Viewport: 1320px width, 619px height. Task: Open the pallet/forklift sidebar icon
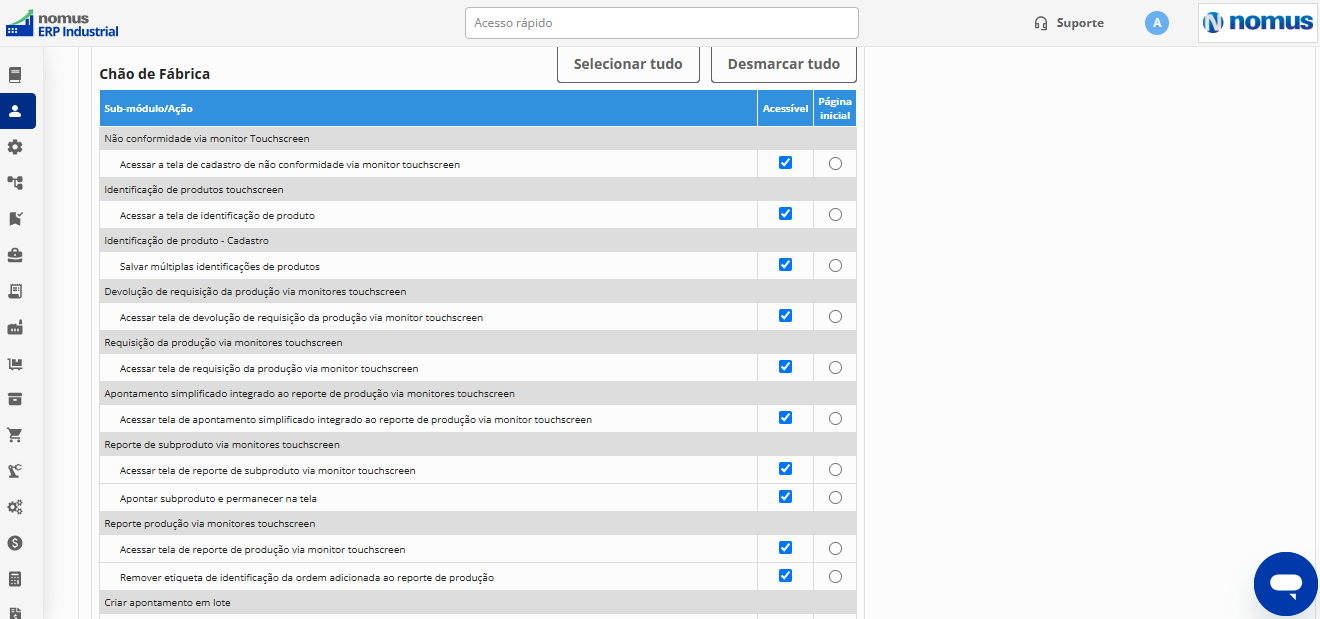(15, 363)
